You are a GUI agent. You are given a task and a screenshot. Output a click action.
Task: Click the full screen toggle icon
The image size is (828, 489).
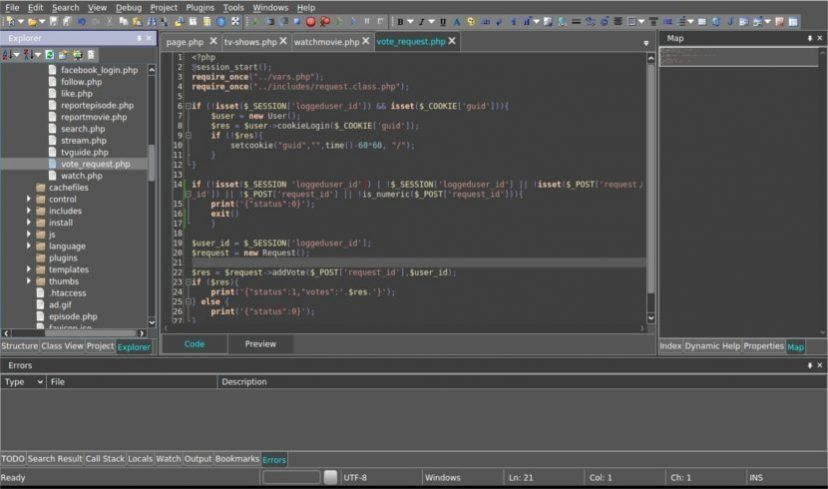pos(235,22)
